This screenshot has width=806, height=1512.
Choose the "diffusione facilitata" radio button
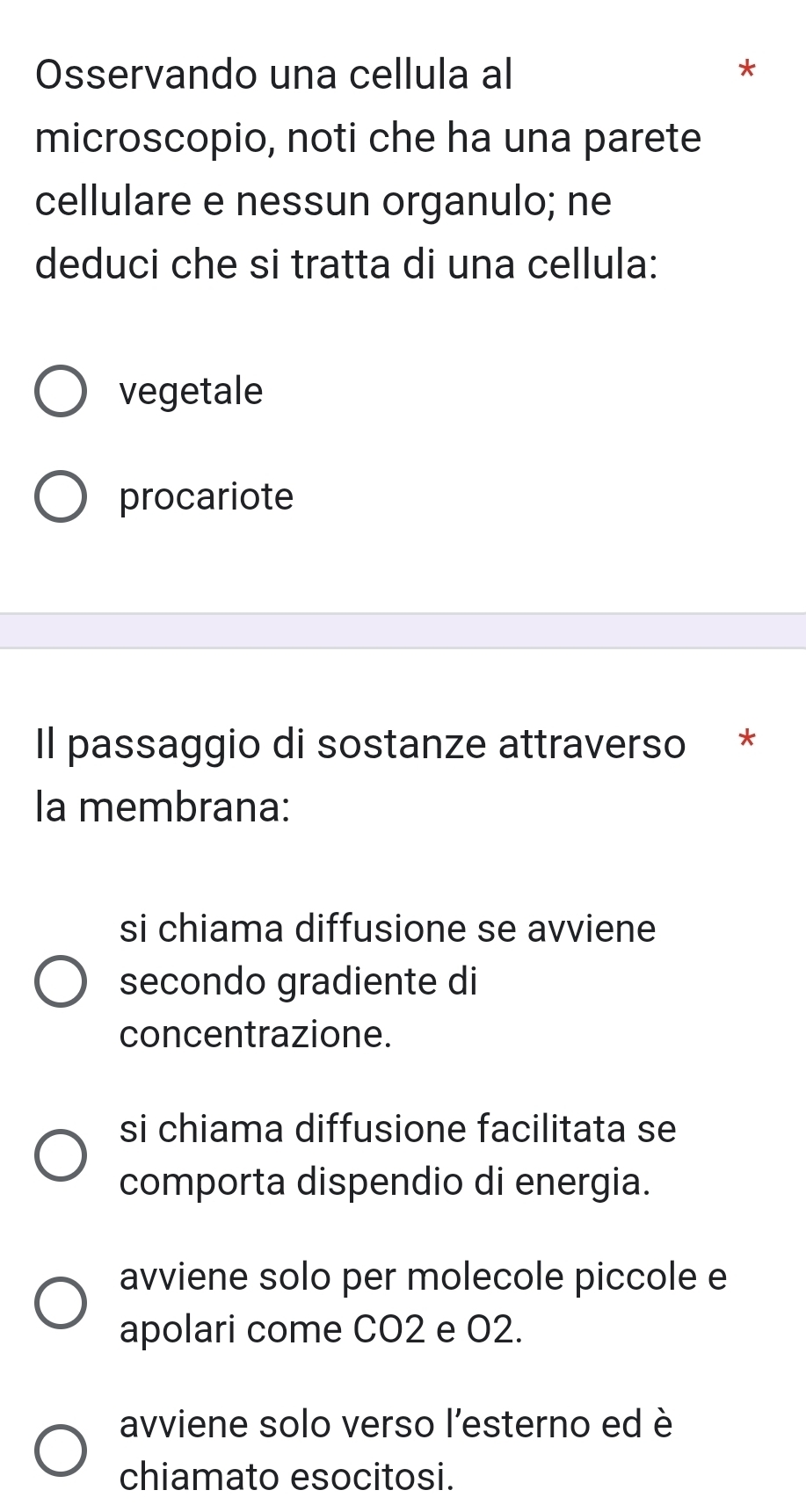(x=61, y=1155)
